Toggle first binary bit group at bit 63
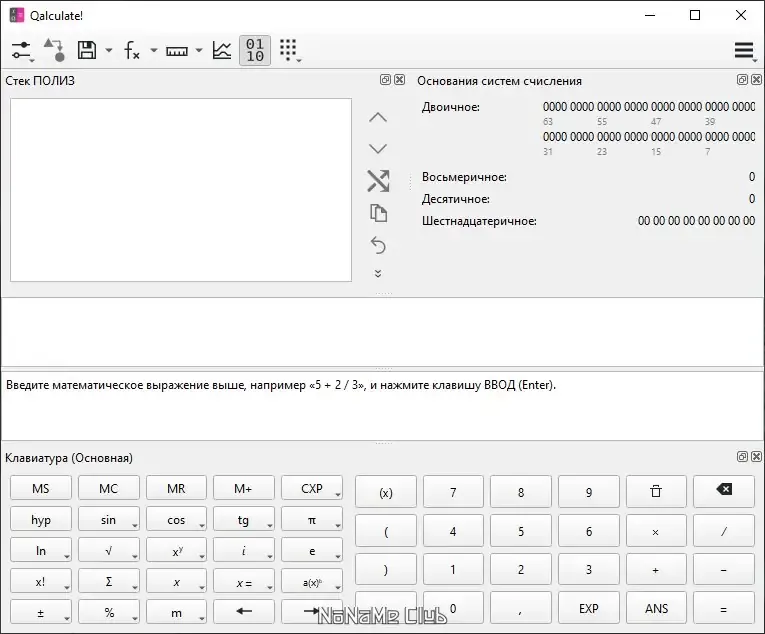The height and width of the screenshot is (634, 765). pyautogui.click(x=555, y=106)
